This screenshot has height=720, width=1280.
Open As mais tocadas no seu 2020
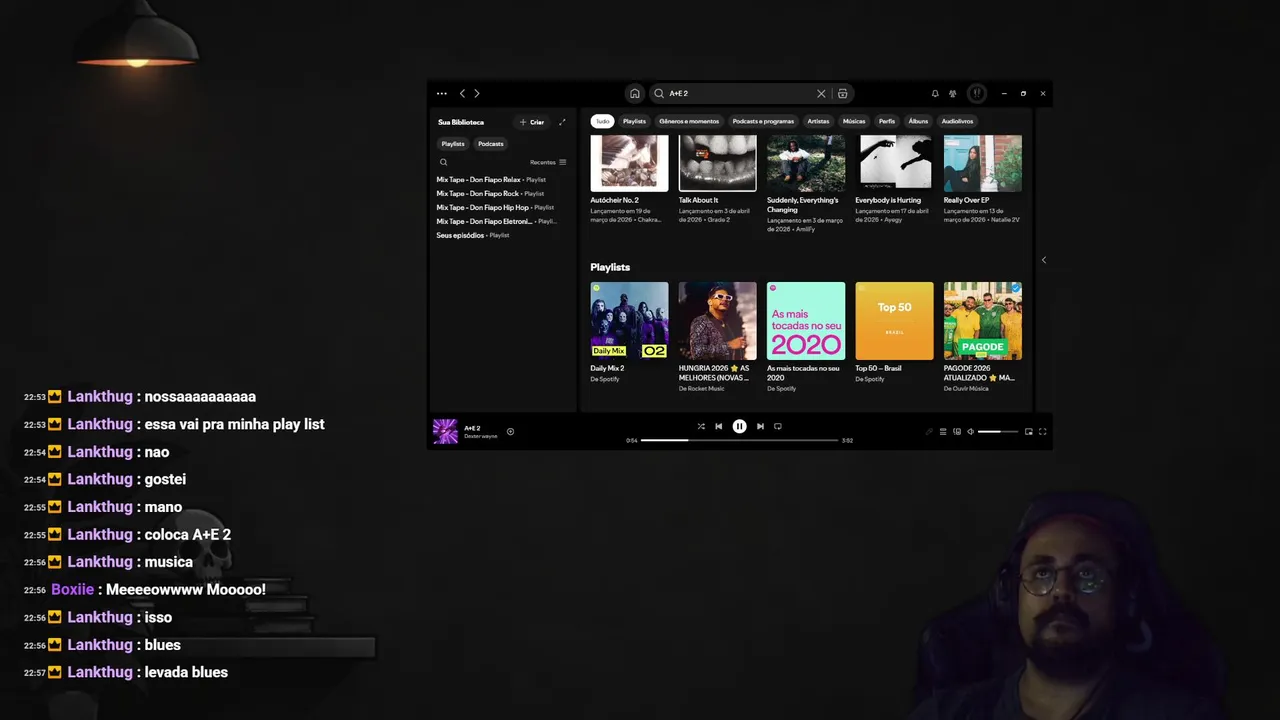click(x=806, y=321)
